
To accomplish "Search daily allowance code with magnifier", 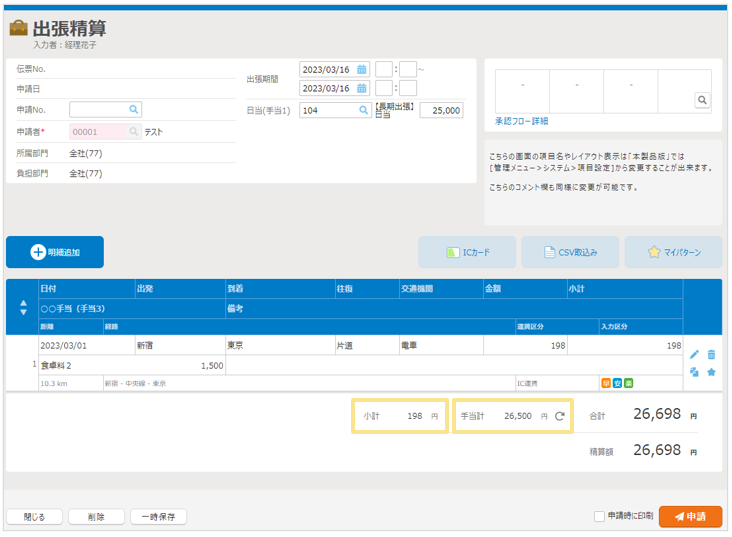I will coord(362,111).
